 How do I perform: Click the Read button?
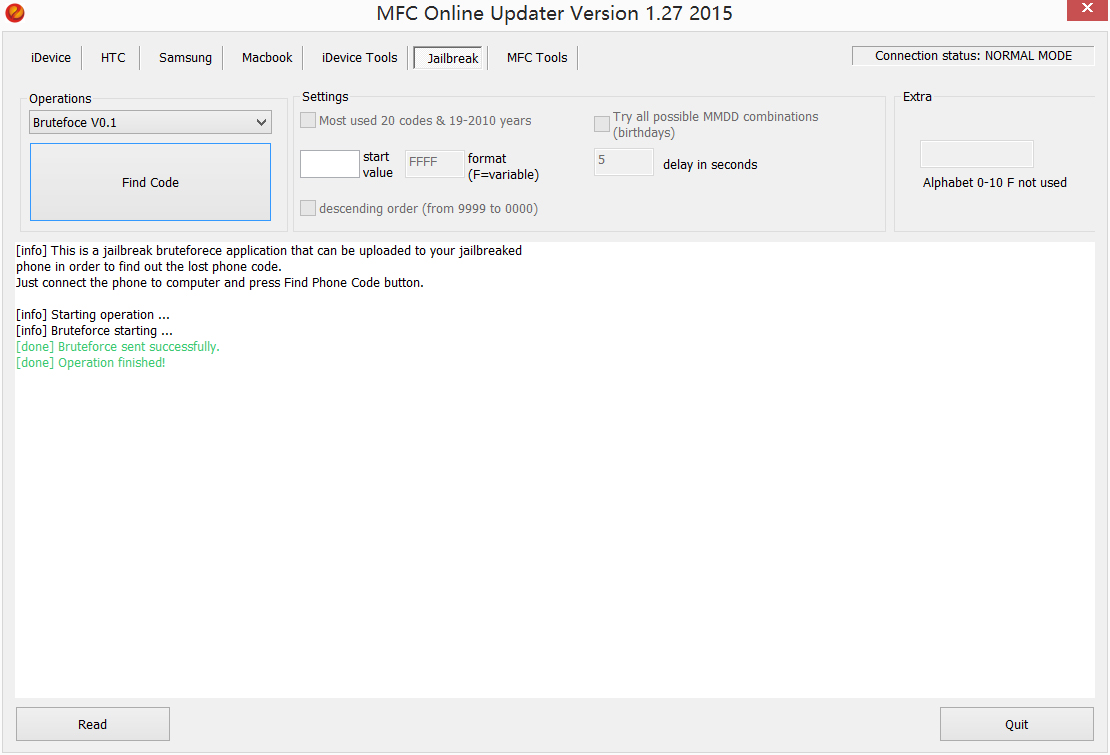[x=93, y=724]
